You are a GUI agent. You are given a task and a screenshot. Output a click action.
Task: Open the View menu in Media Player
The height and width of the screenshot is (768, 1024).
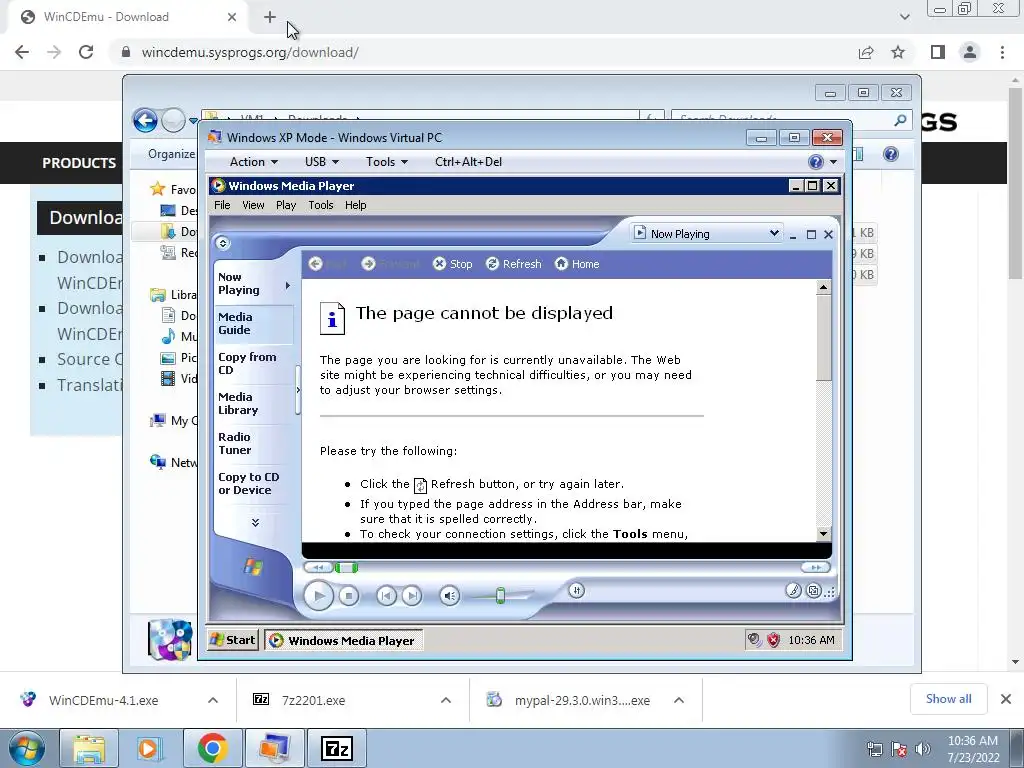(253, 205)
